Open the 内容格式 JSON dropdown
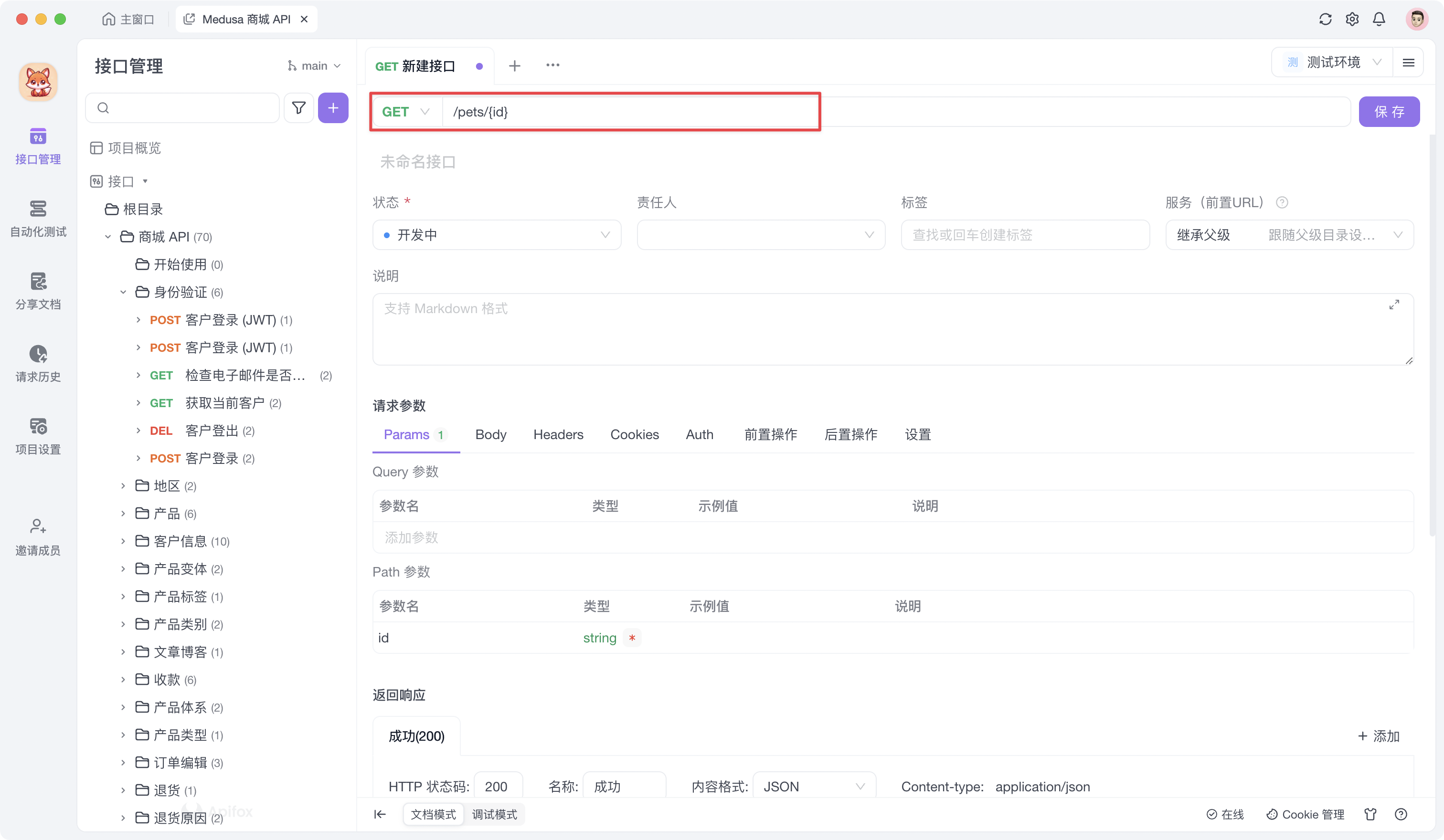1444x840 pixels. pyautogui.click(x=814, y=786)
